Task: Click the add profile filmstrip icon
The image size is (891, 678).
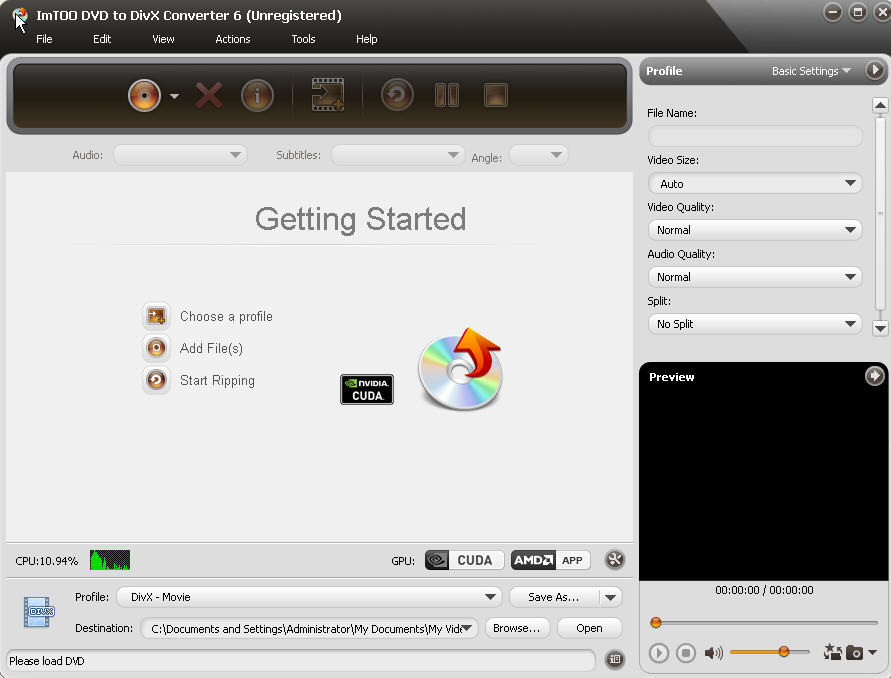Action: click(328, 95)
